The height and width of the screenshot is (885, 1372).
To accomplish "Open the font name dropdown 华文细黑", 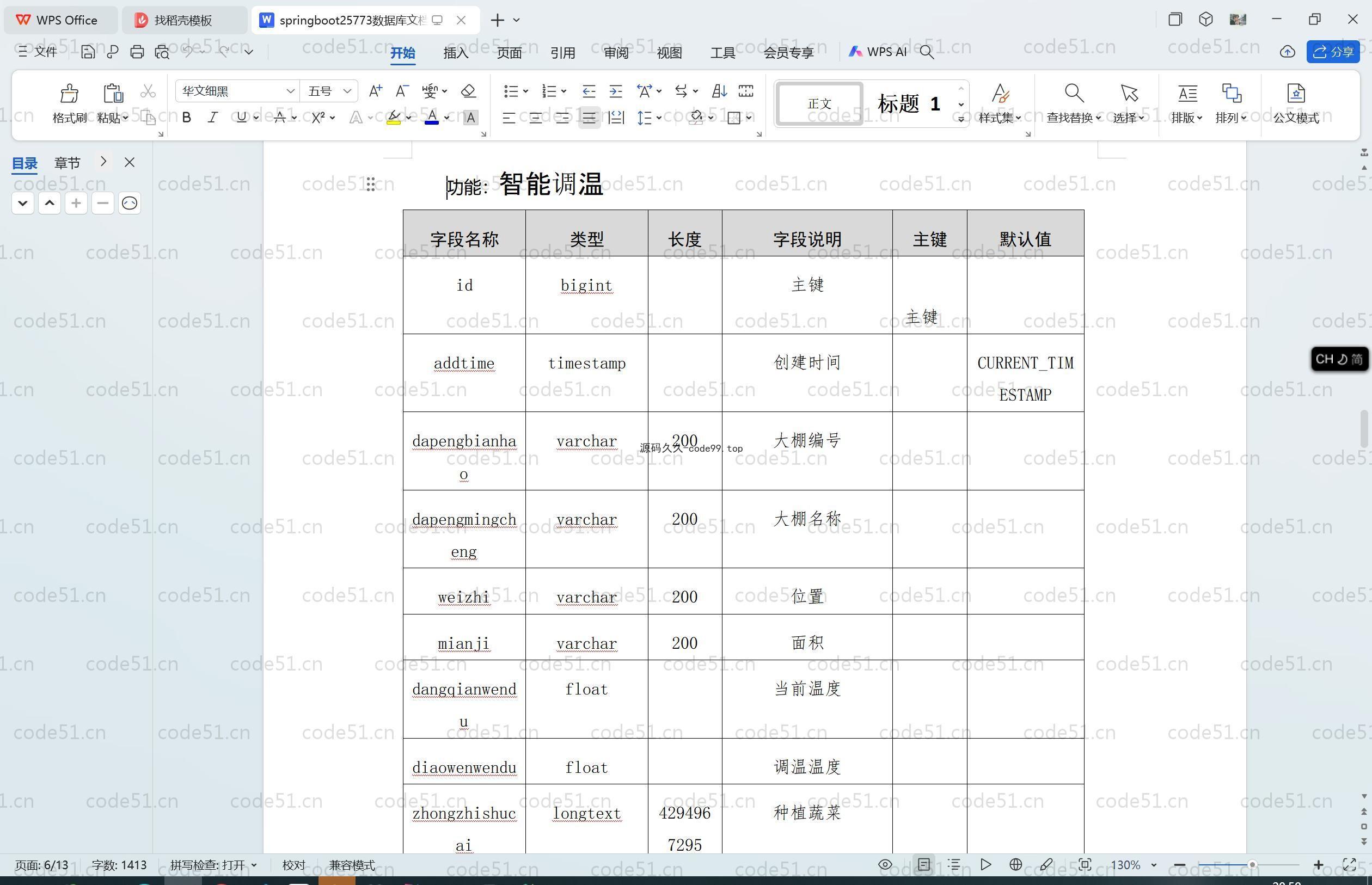I will [x=290, y=91].
